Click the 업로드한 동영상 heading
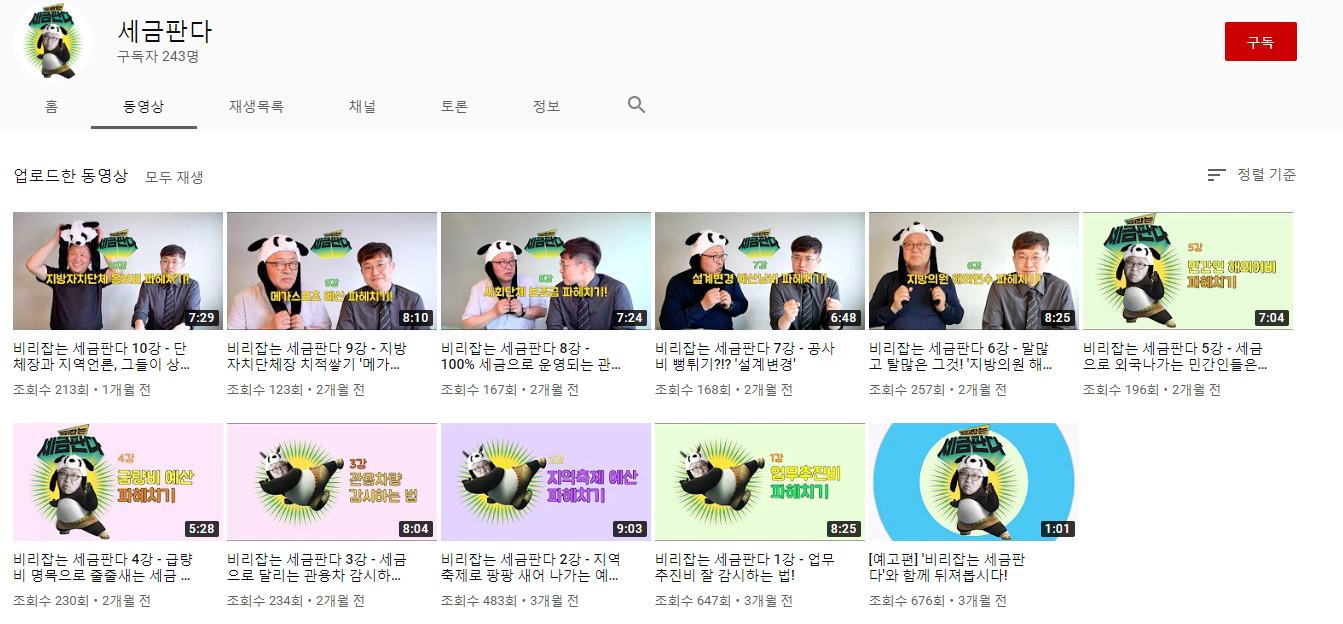Screen dimensions: 1343x624 point(71,176)
